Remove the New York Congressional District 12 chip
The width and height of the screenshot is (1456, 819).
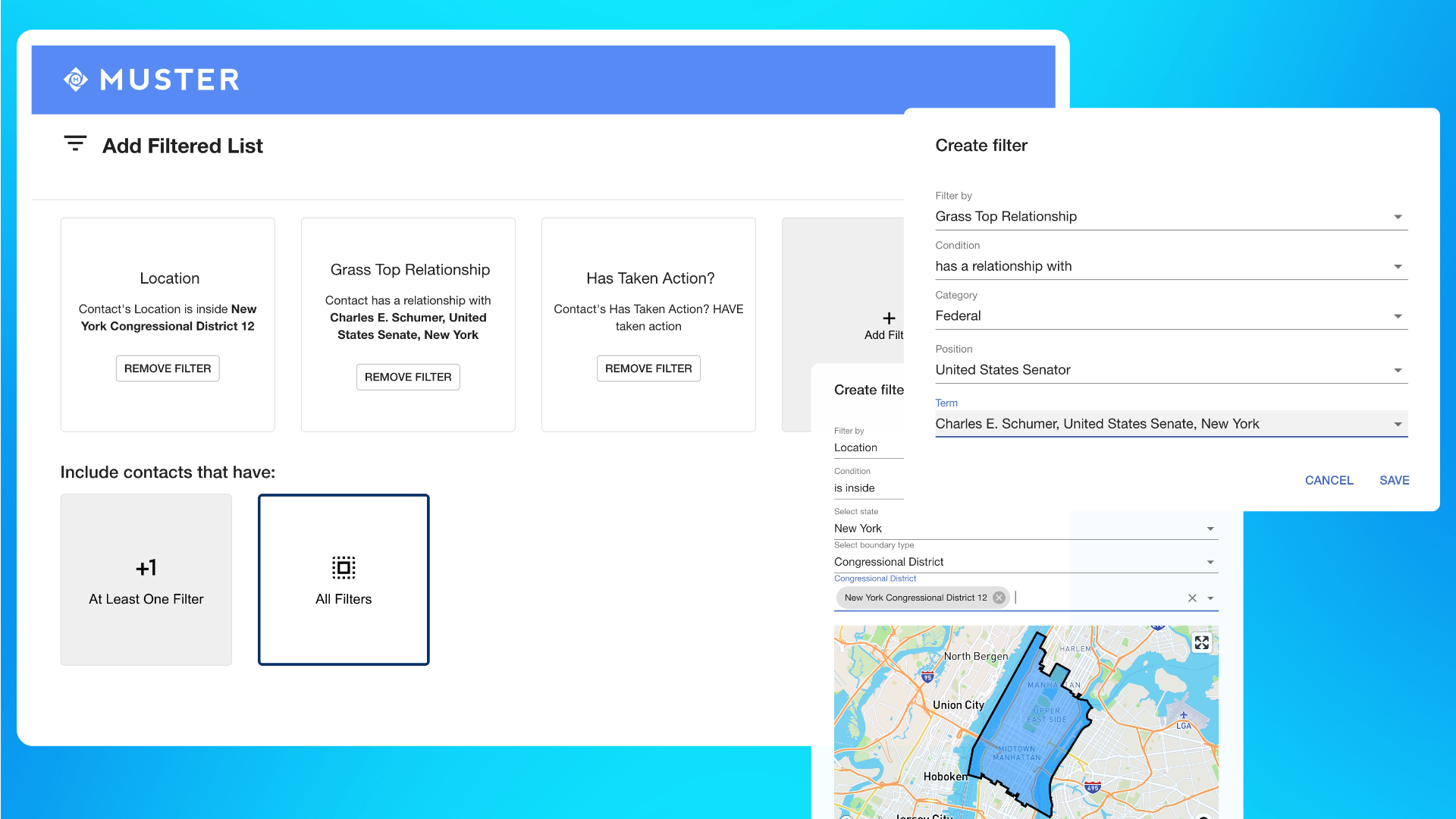(x=999, y=597)
